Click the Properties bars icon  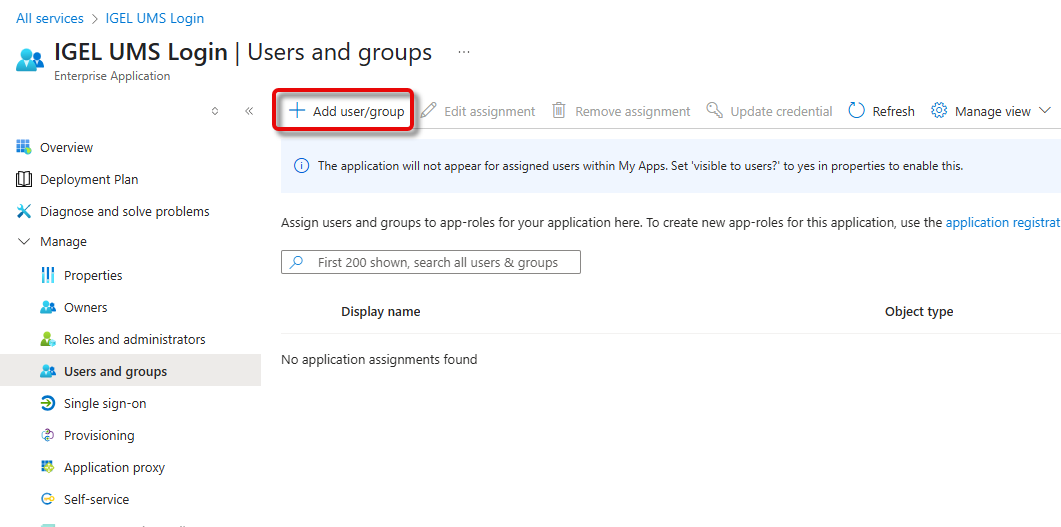pos(47,275)
